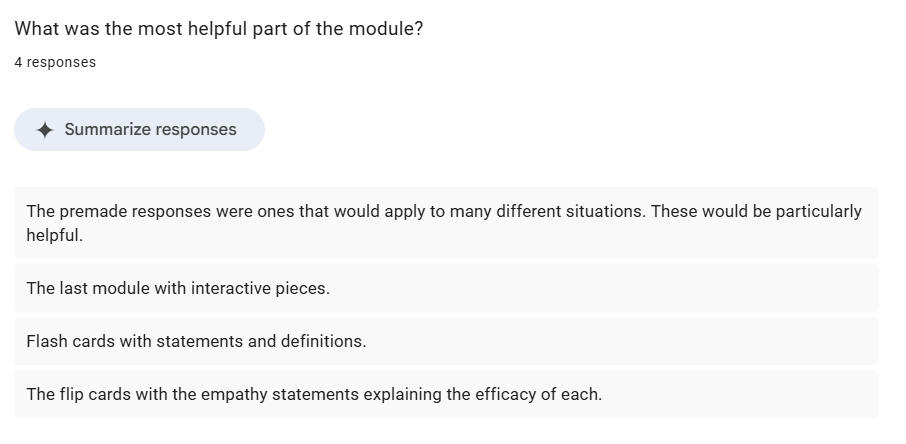
Task: Select the 'Flash cards with statements' response
Action: click(446, 341)
